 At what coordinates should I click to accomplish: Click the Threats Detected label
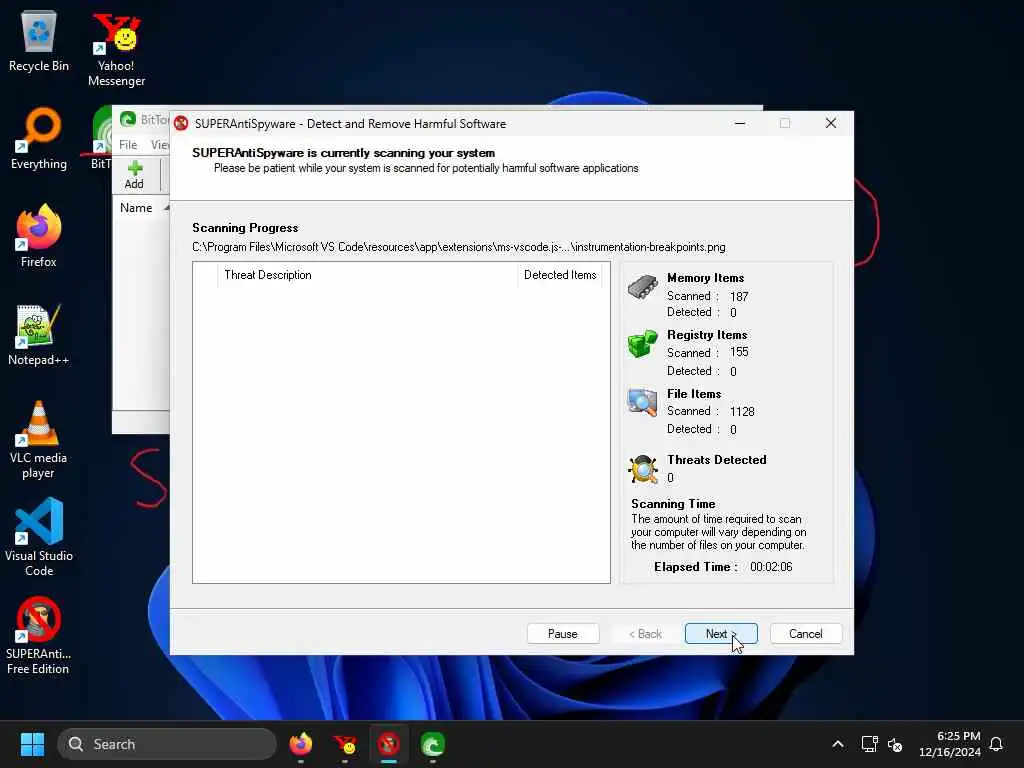(x=716, y=460)
